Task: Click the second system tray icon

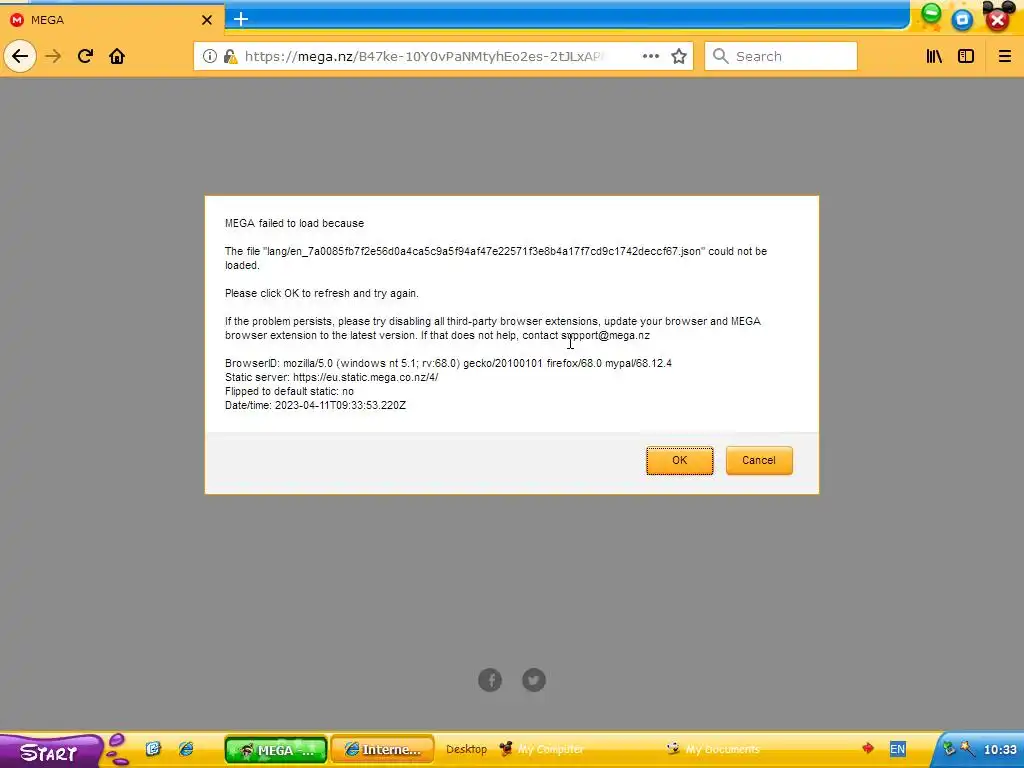Action: [967, 749]
